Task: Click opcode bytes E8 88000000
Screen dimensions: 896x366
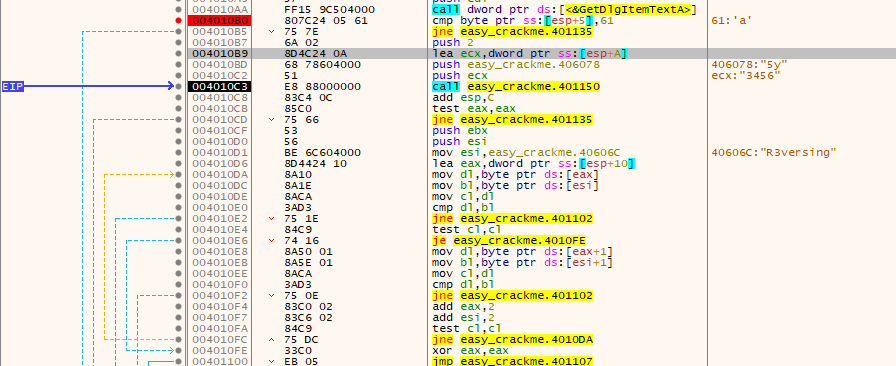Action: (x=322, y=86)
